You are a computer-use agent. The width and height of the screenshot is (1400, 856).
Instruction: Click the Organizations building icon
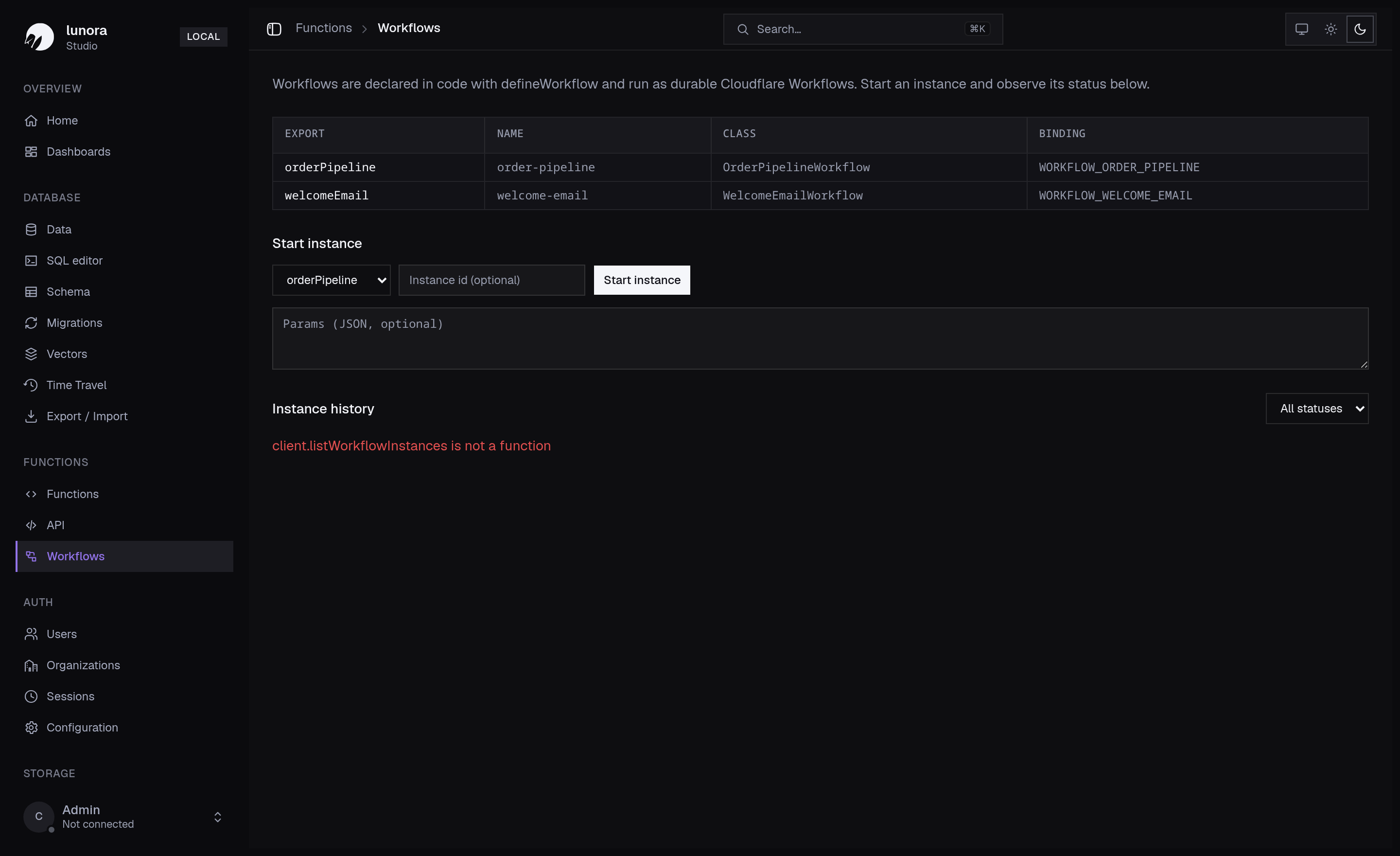tap(31, 665)
